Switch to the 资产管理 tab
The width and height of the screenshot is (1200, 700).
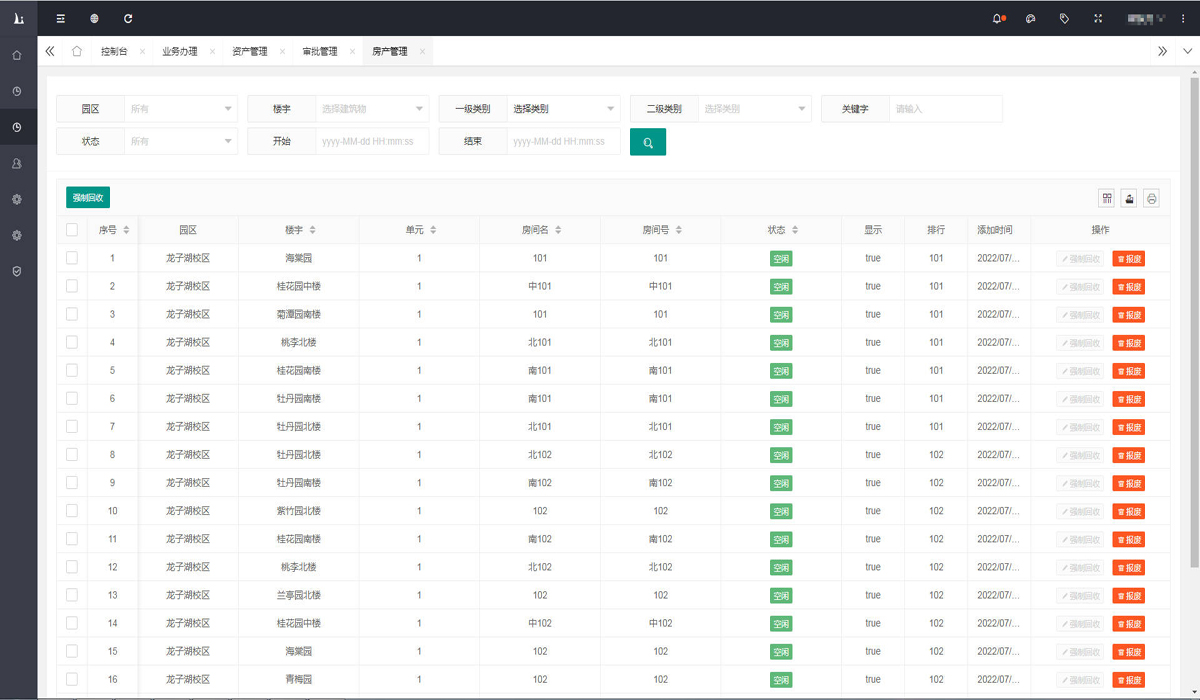(x=249, y=51)
